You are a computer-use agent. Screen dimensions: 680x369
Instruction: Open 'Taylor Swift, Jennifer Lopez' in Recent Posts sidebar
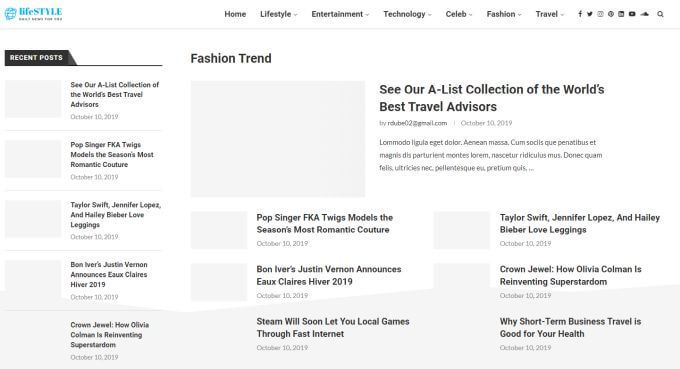115,215
